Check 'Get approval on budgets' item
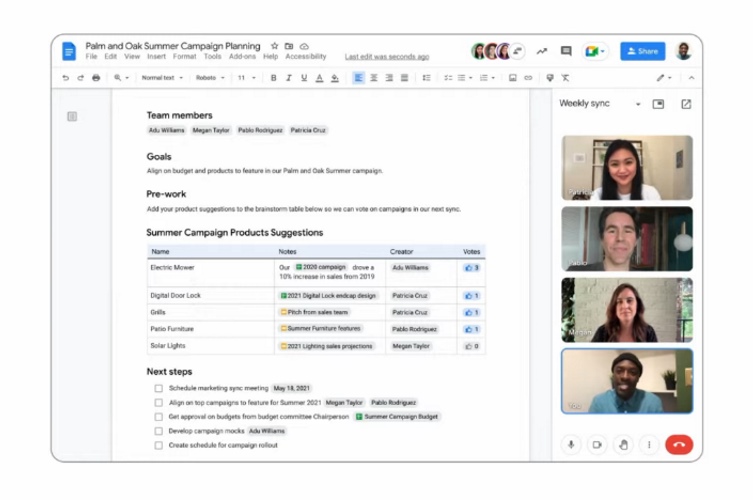 point(158,417)
